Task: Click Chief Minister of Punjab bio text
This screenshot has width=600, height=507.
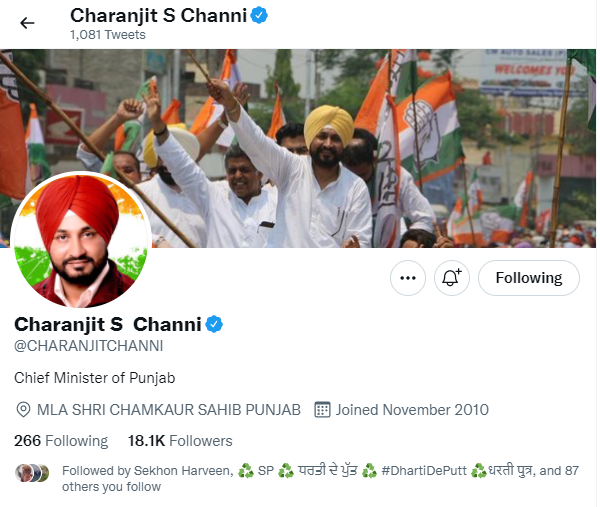Action: tap(95, 378)
